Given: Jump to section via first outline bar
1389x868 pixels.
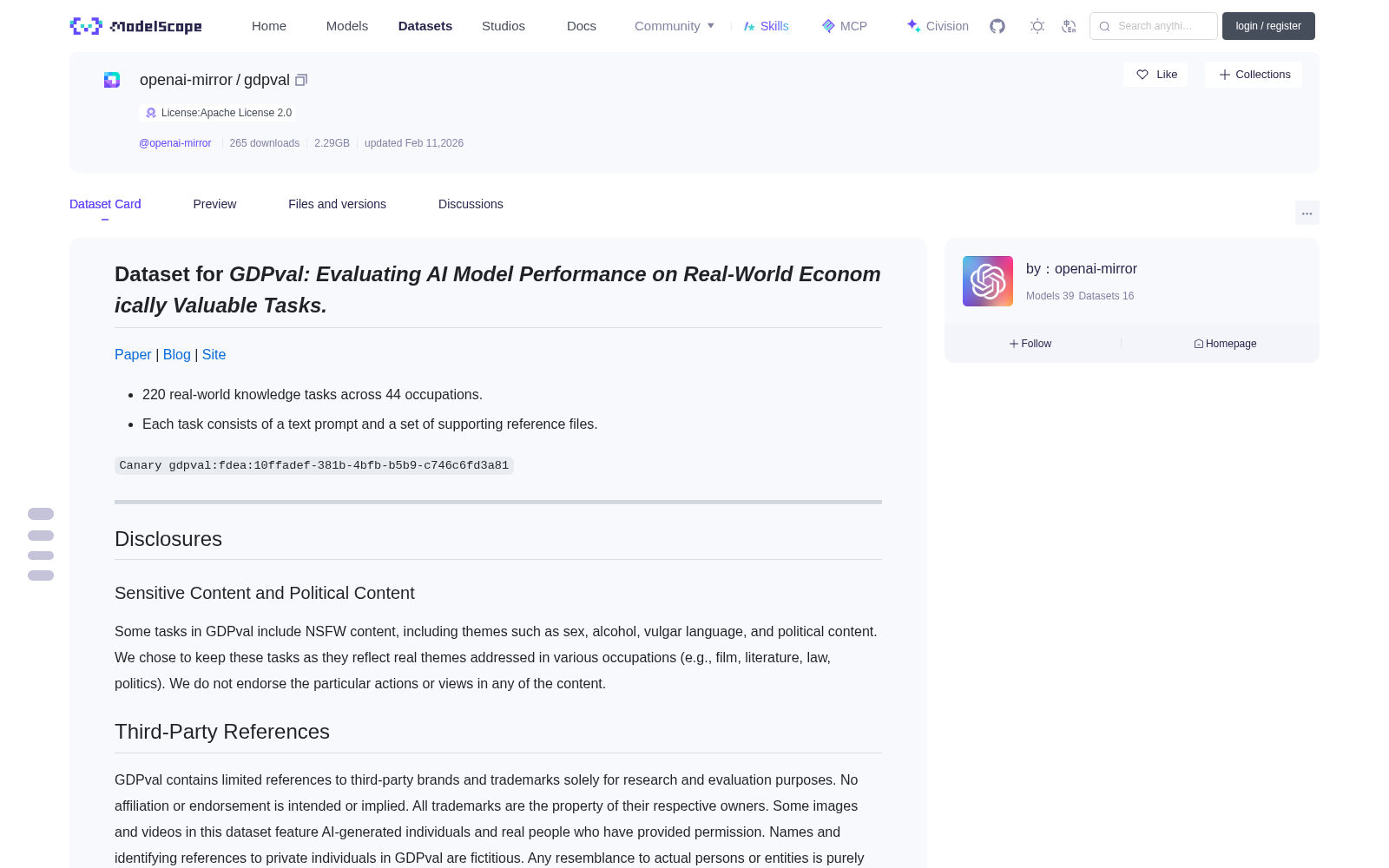Looking at the screenshot, I should pyautogui.click(x=41, y=514).
